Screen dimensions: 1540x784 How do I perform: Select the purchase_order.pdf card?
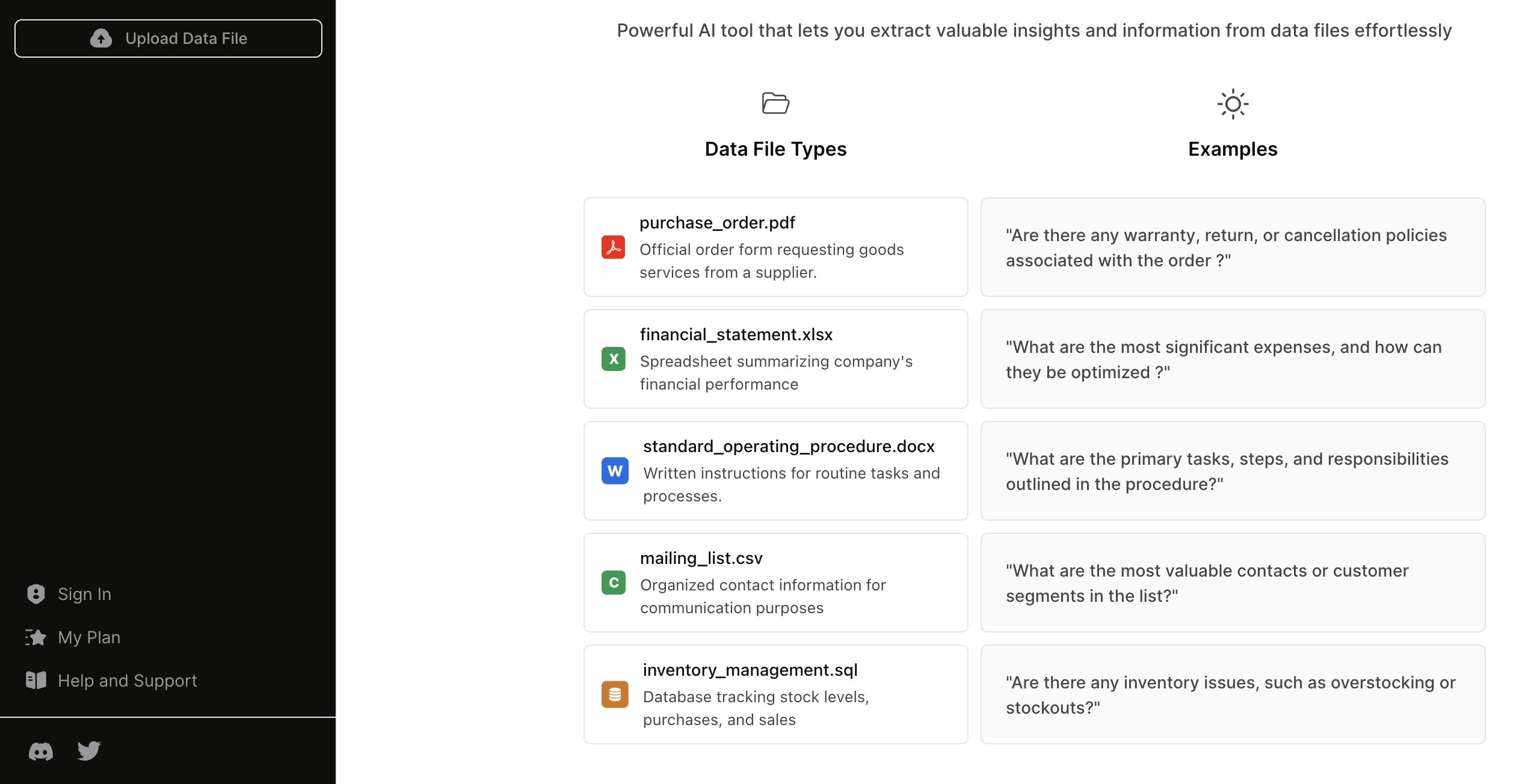click(775, 247)
